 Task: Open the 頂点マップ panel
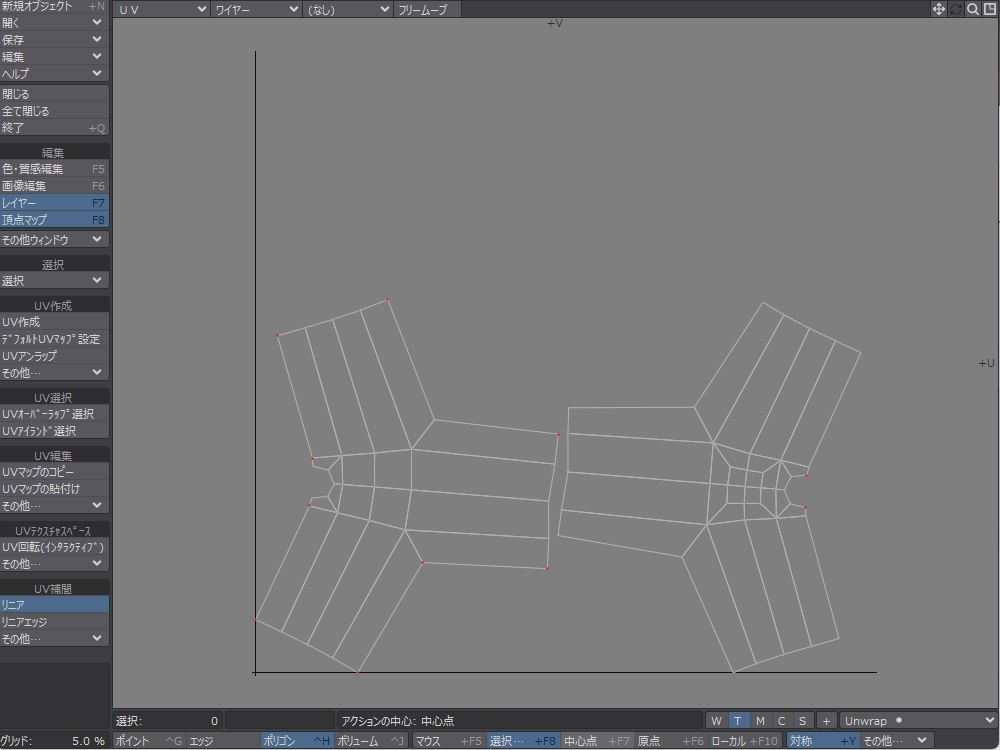pos(54,220)
